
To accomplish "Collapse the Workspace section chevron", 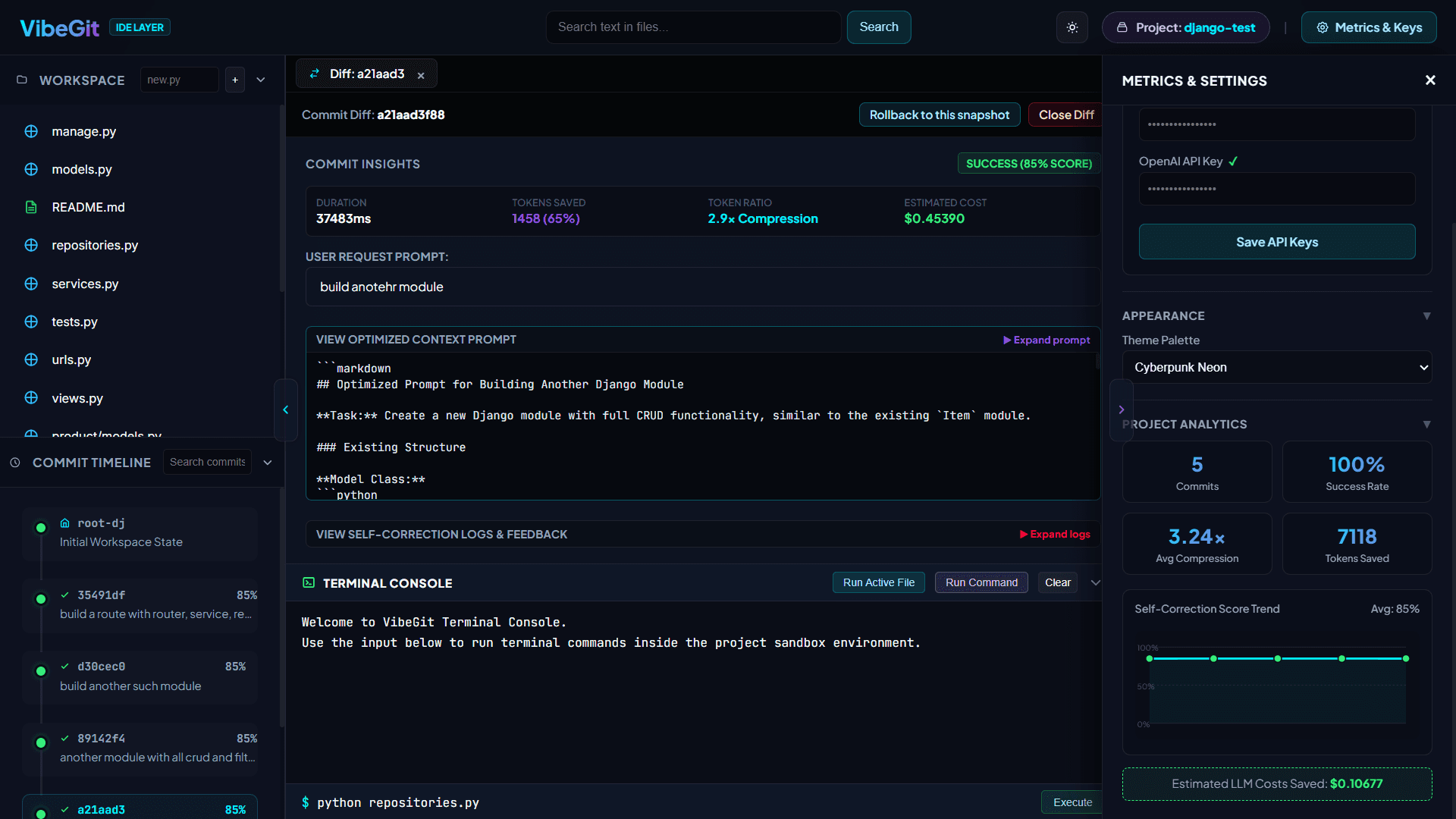I will (x=261, y=80).
